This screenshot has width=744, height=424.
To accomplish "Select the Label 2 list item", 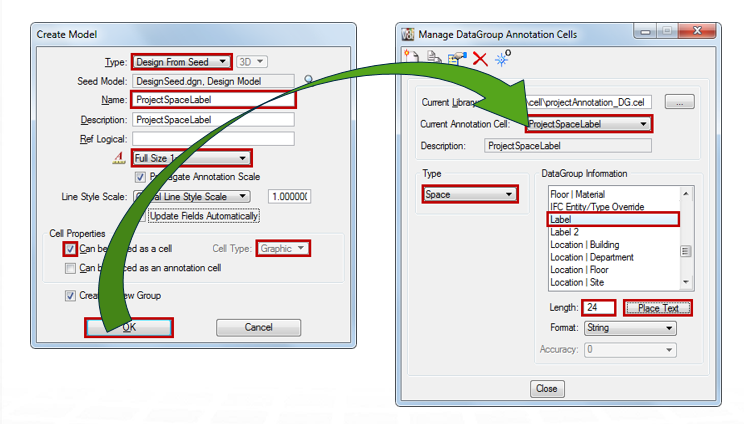I will [614, 232].
